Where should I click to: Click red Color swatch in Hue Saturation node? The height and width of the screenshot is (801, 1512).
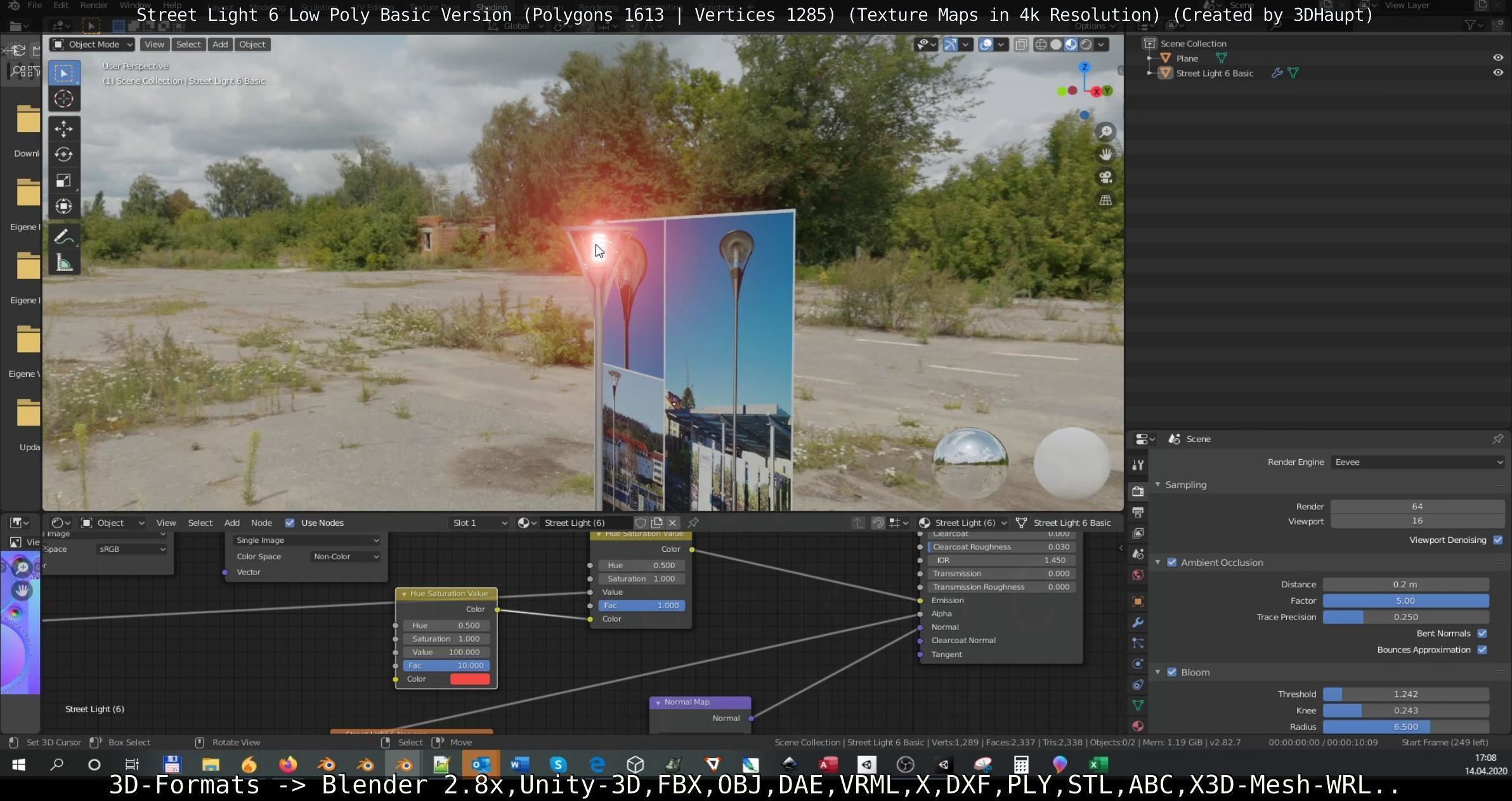pos(469,679)
